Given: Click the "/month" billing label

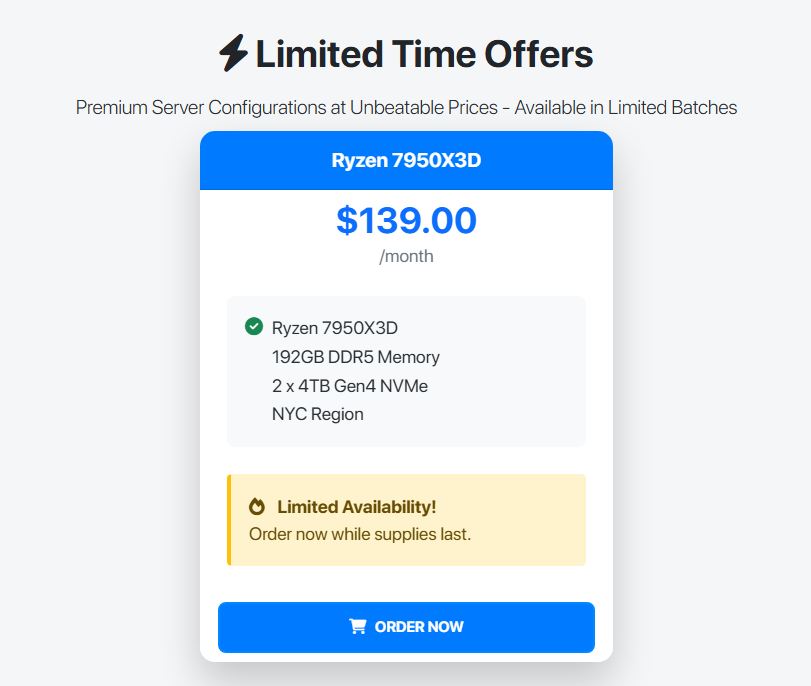Looking at the screenshot, I should point(406,256).
